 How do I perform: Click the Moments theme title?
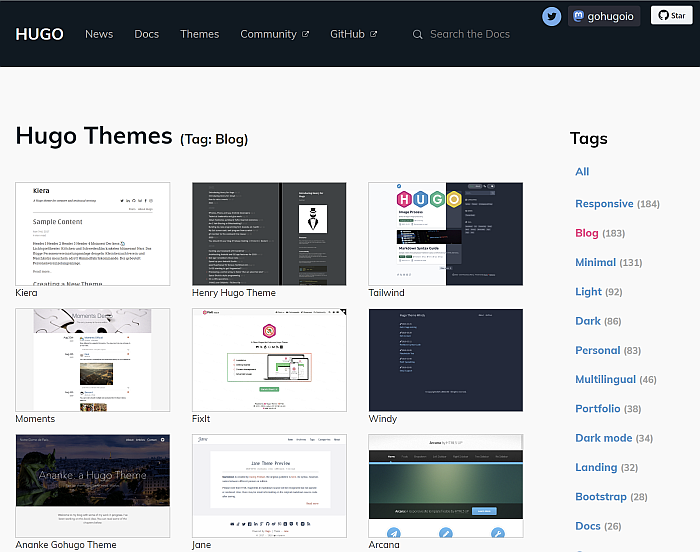pos(35,419)
